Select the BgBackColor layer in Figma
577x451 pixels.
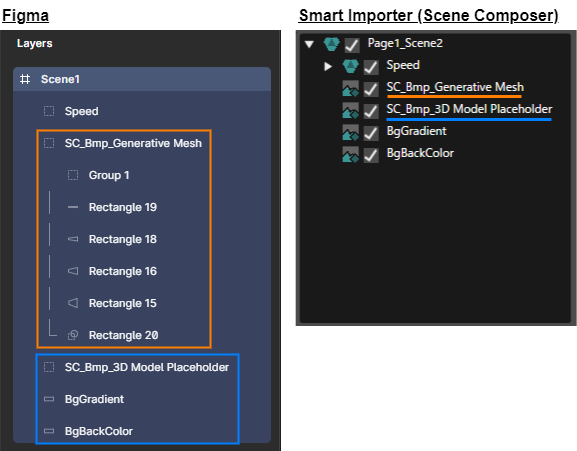click(99, 431)
